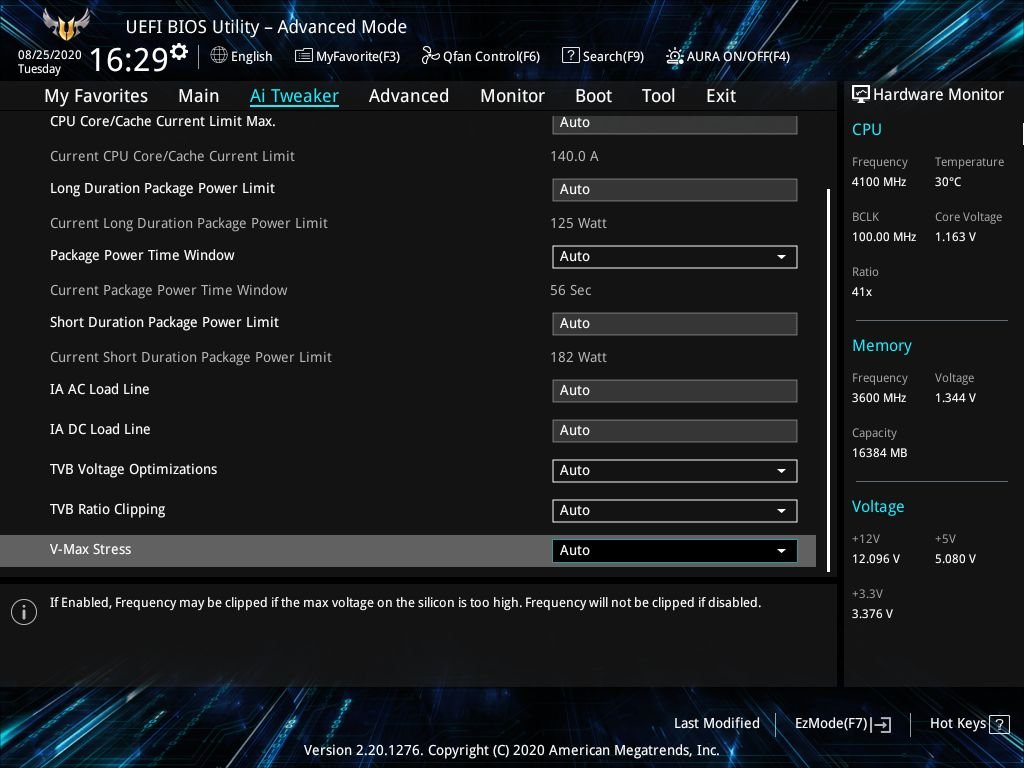The height and width of the screenshot is (768, 1024).
Task: Click the 56 Sec value
Action: (x=570, y=290)
